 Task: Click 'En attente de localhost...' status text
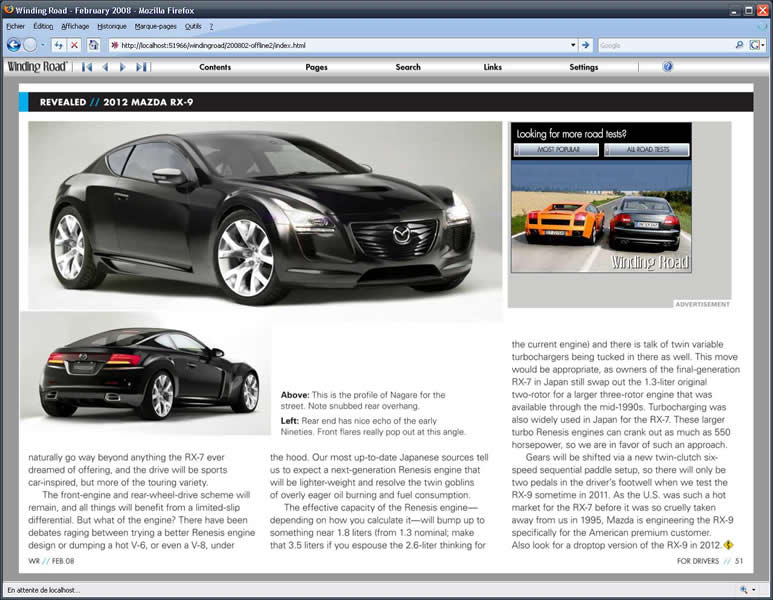click(43, 590)
